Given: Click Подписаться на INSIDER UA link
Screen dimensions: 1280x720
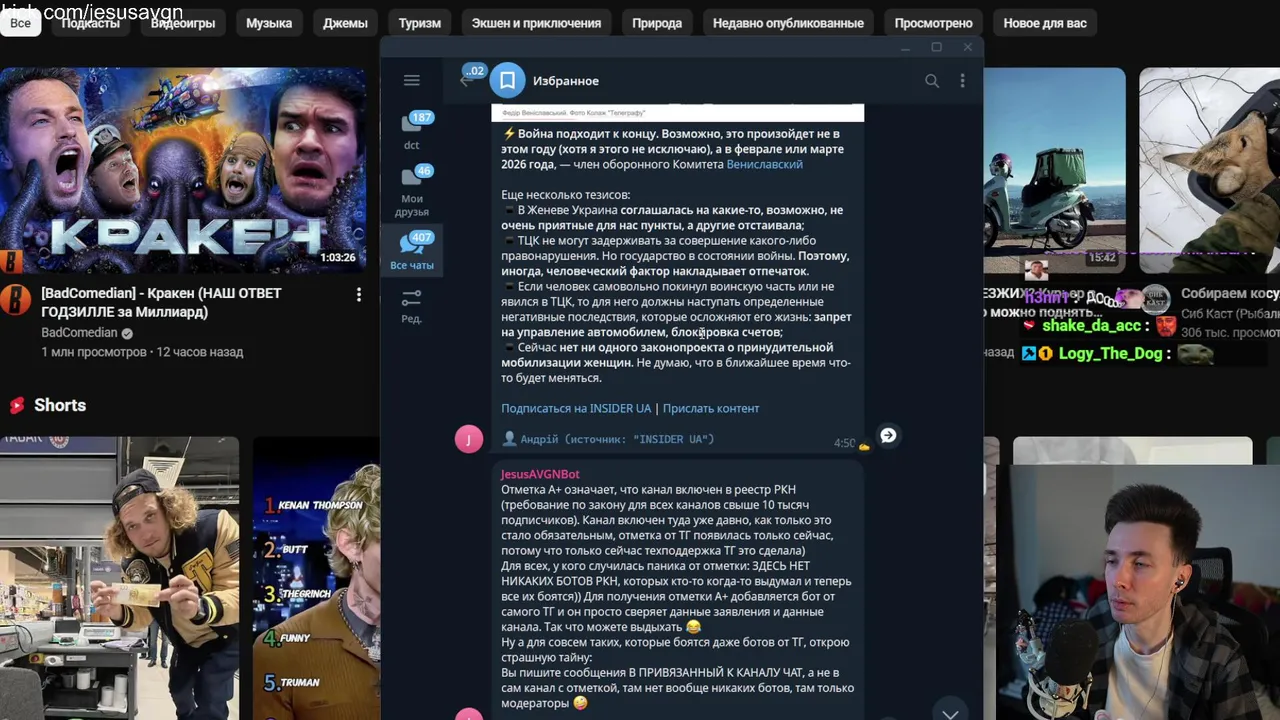Looking at the screenshot, I should pyautogui.click(x=576, y=408).
